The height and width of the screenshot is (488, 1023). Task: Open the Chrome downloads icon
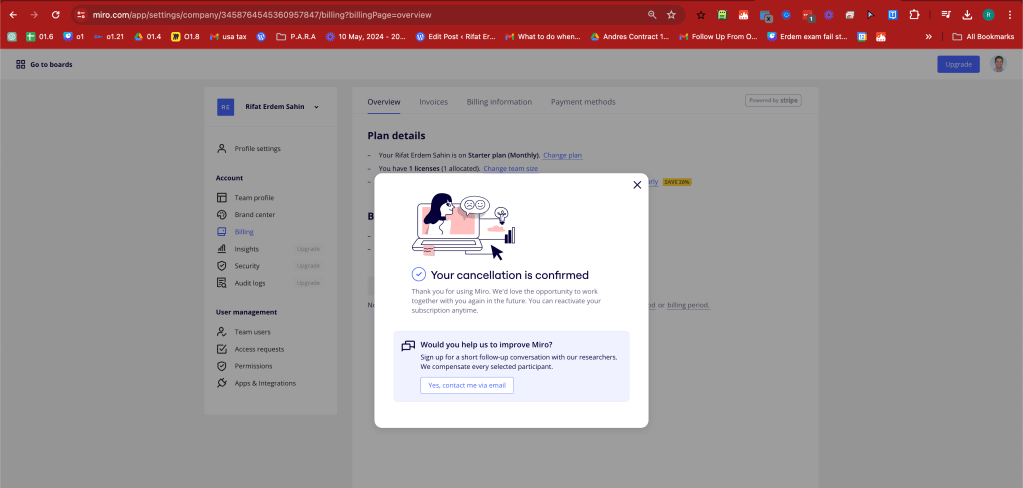point(968,15)
